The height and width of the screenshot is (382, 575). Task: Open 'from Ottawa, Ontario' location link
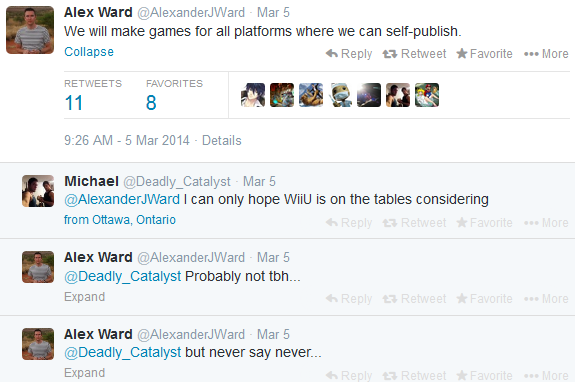point(120,220)
